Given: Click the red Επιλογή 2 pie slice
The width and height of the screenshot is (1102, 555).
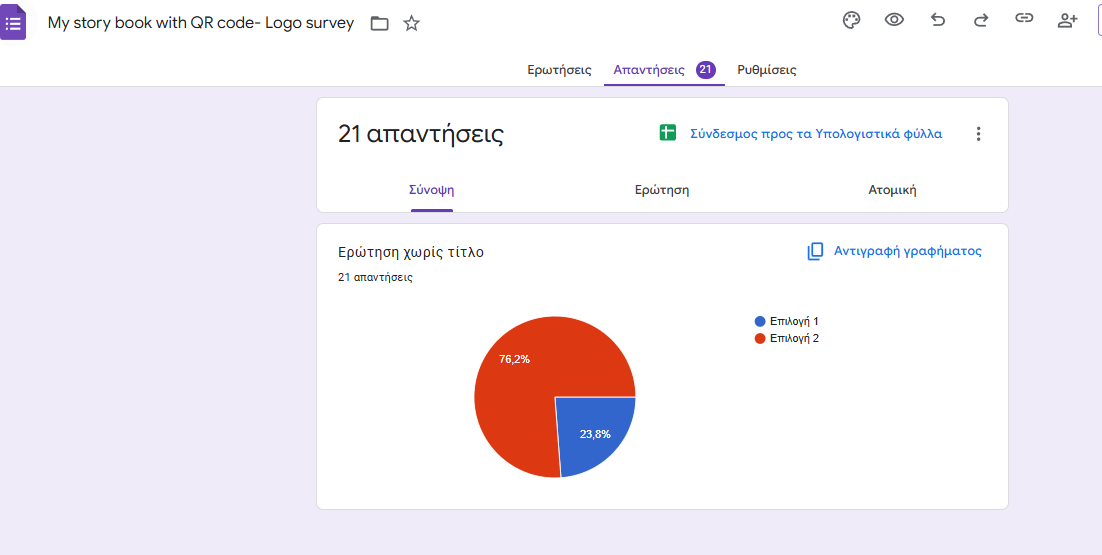Looking at the screenshot, I should pos(520,400).
